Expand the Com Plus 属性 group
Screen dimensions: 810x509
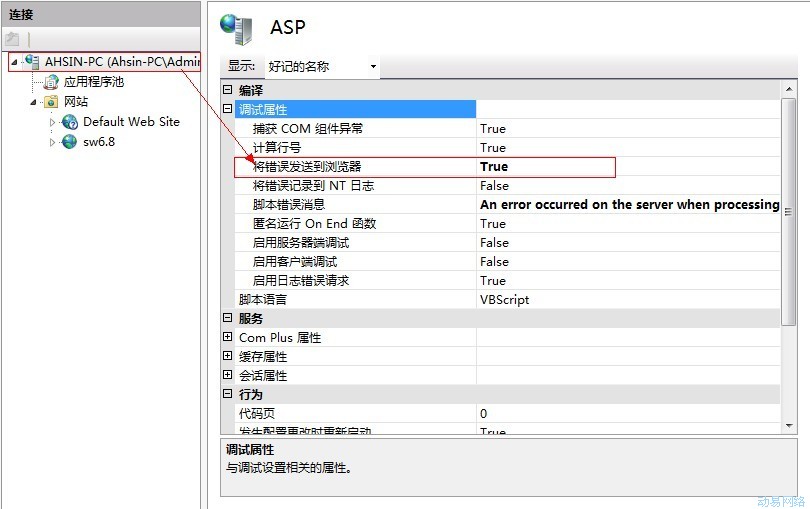(228, 338)
